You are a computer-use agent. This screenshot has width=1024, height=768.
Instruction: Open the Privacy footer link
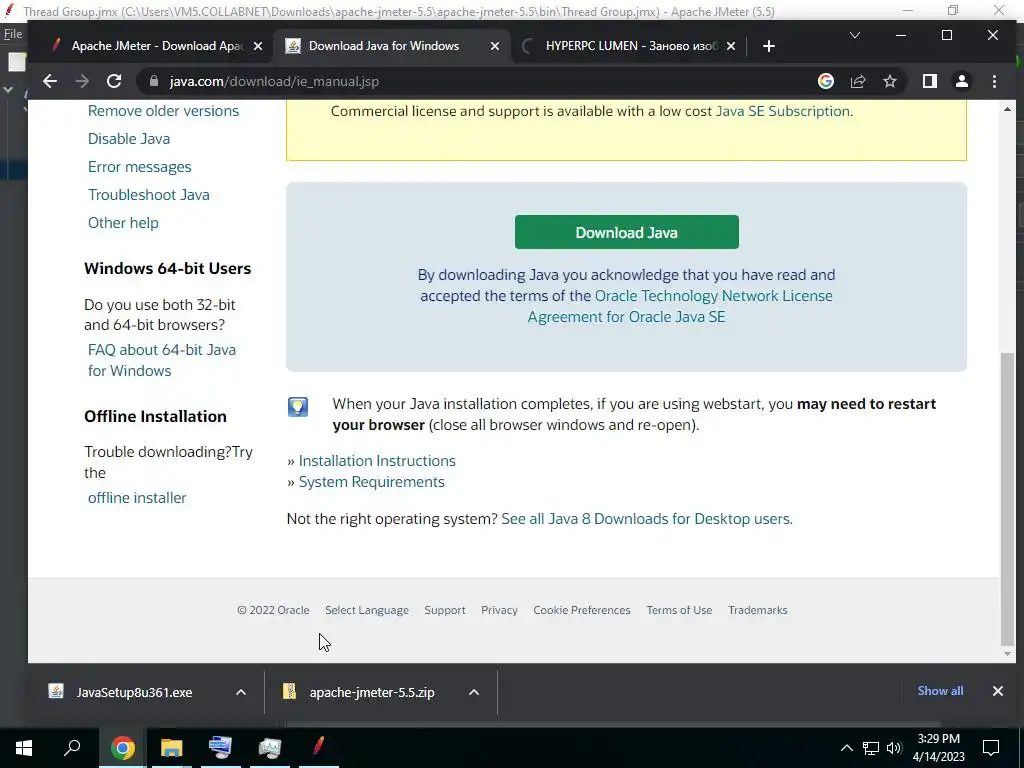click(499, 610)
